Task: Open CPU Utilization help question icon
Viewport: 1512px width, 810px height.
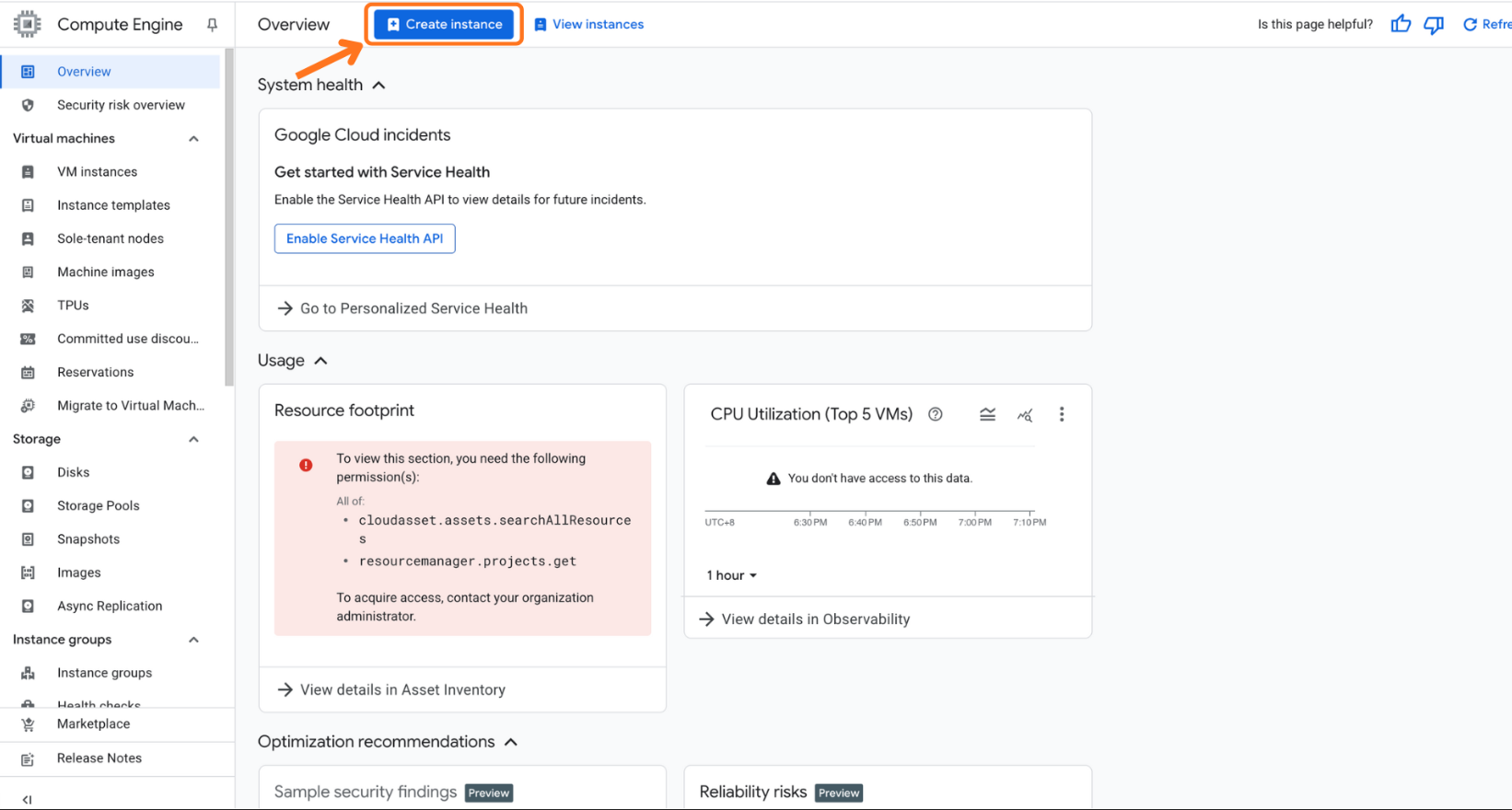Action: pos(936,414)
